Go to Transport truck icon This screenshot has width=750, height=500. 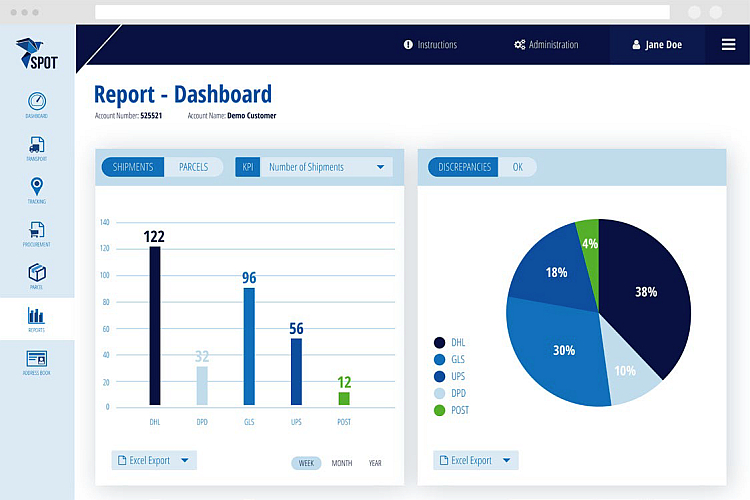pyautogui.click(x=37, y=145)
